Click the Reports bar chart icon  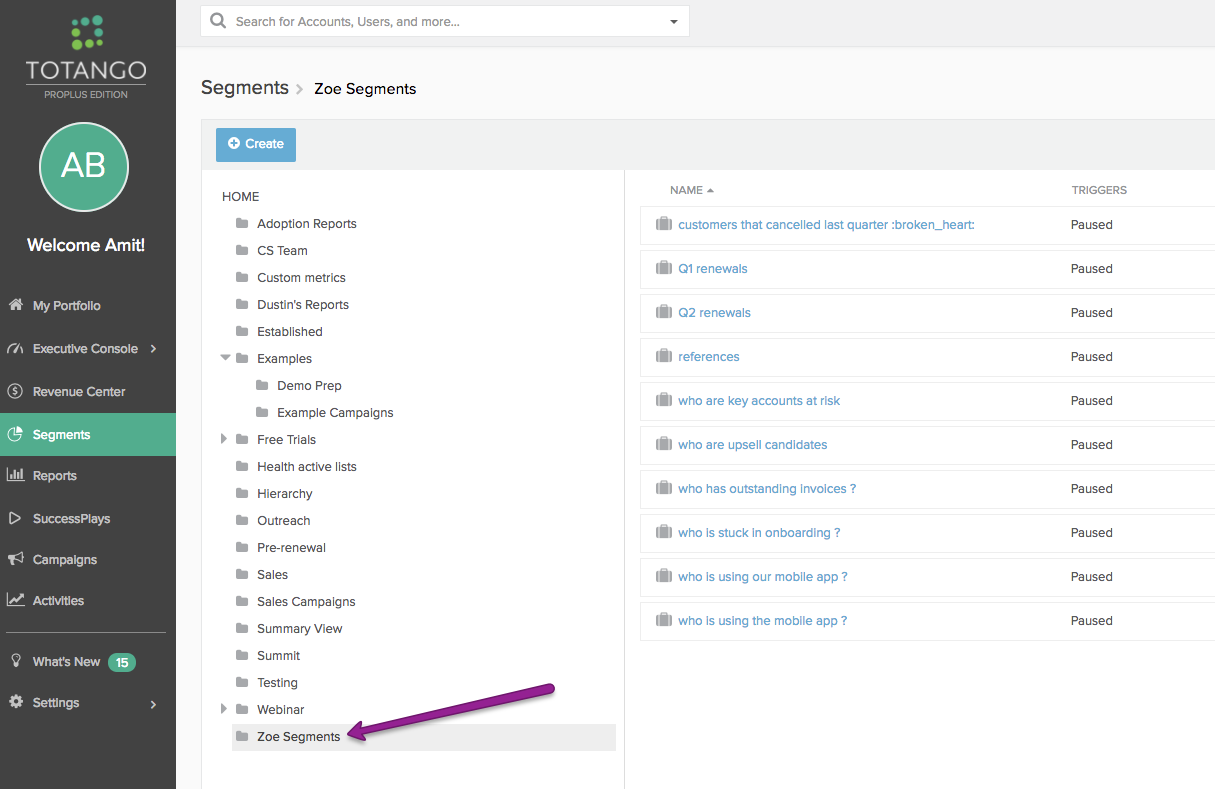pos(15,476)
